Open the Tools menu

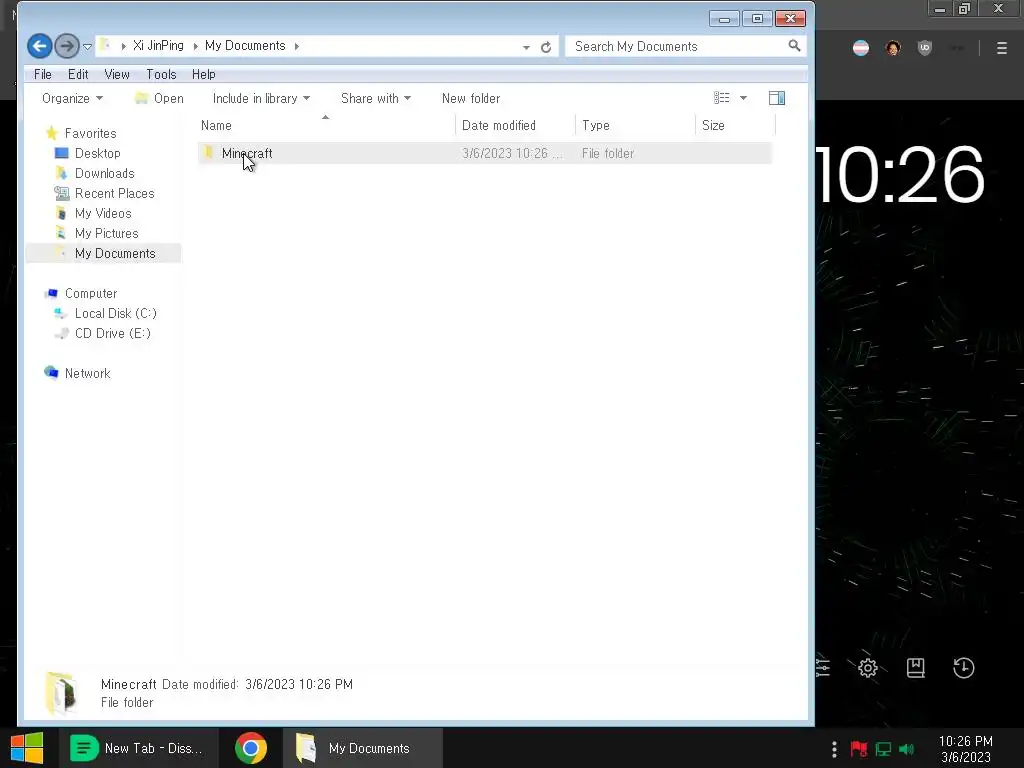coord(161,74)
